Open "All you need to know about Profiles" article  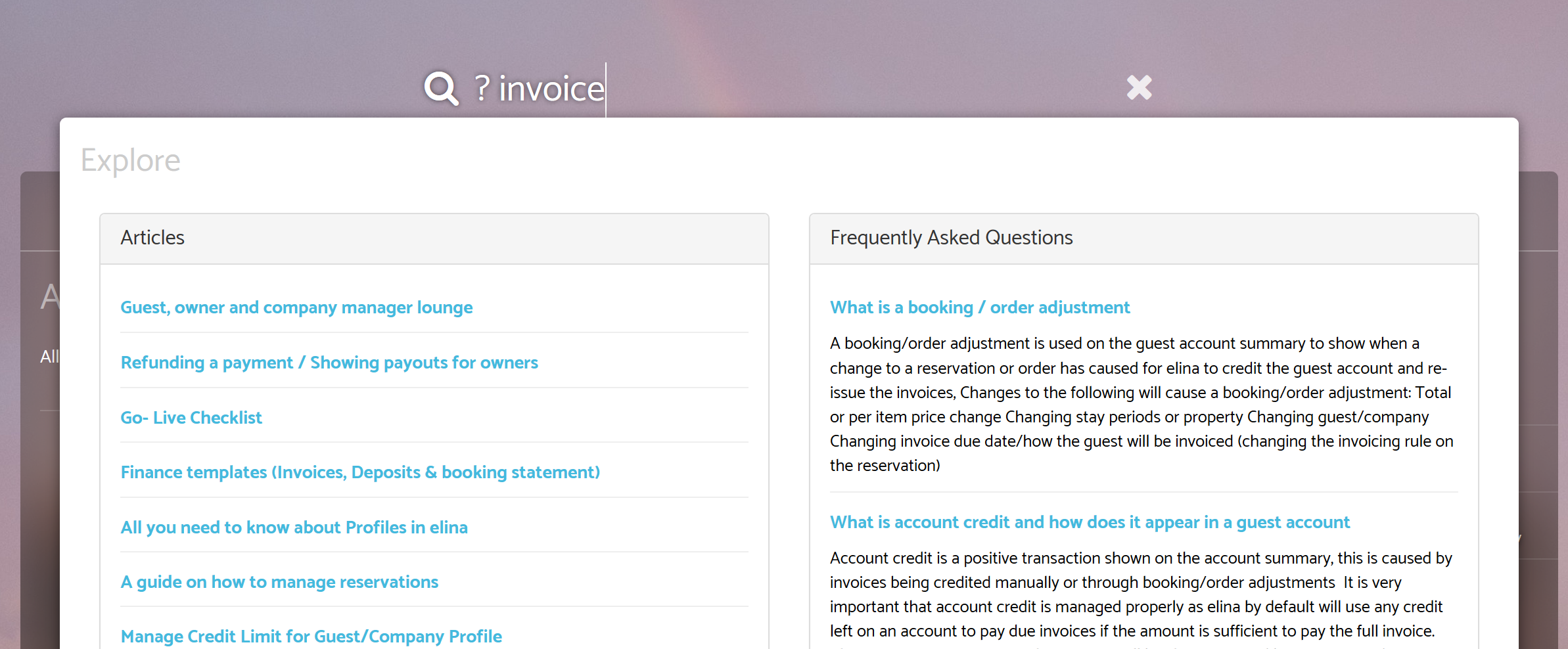coord(294,527)
